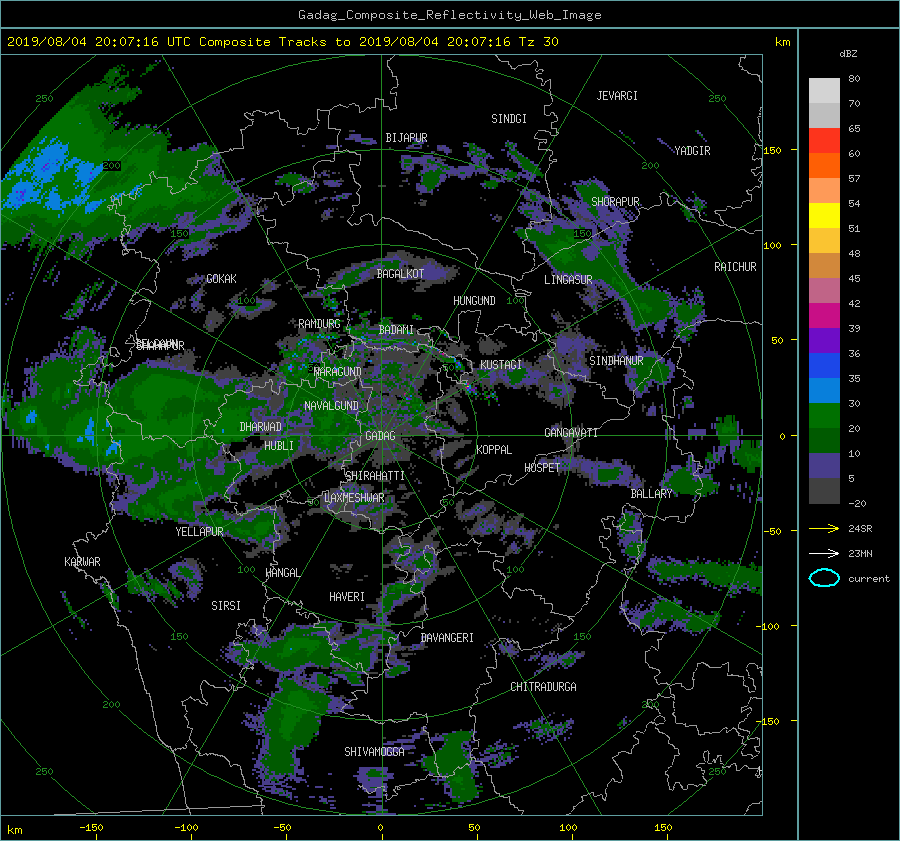Click the NAVALGUND city label

(331, 406)
